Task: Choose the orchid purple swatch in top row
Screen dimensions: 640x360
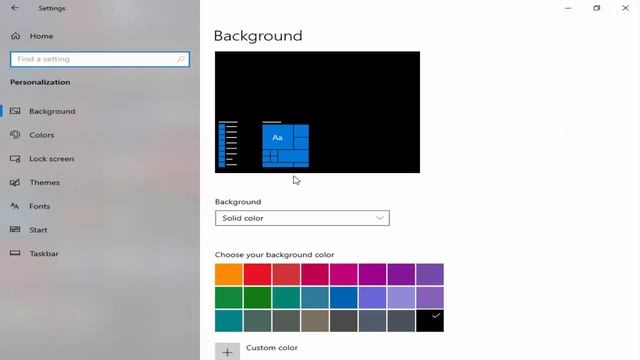Action: pyautogui.click(x=372, y=274)
